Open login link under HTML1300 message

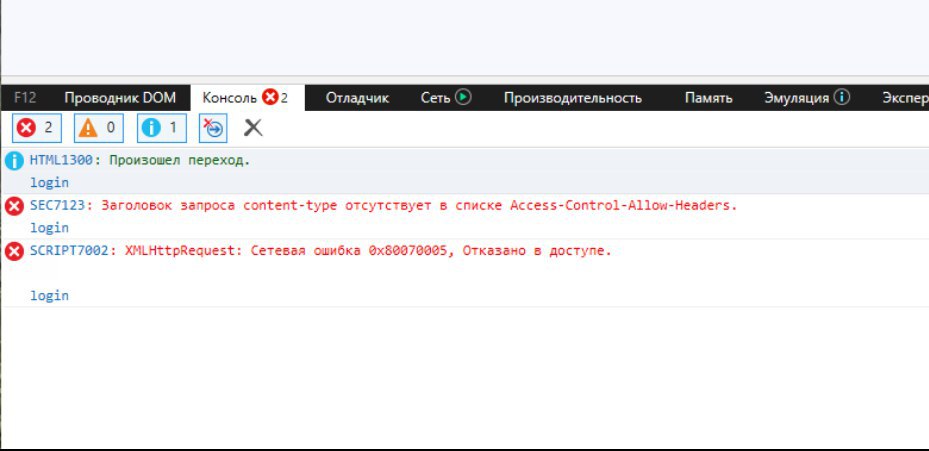tap(49, 183)
